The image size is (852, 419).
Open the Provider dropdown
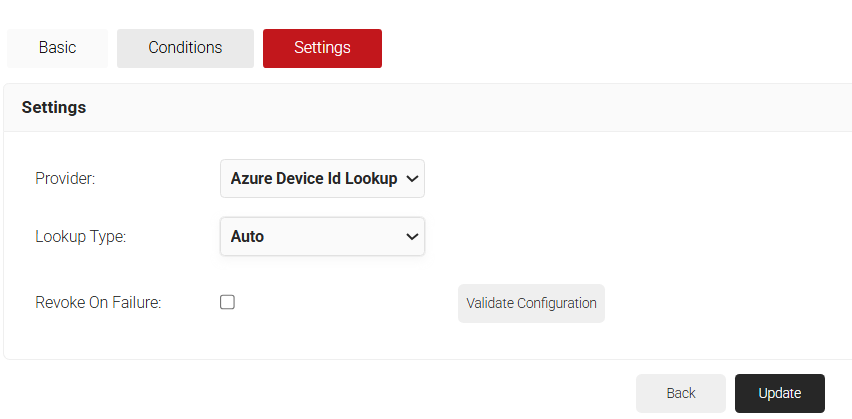pos(322,179)
